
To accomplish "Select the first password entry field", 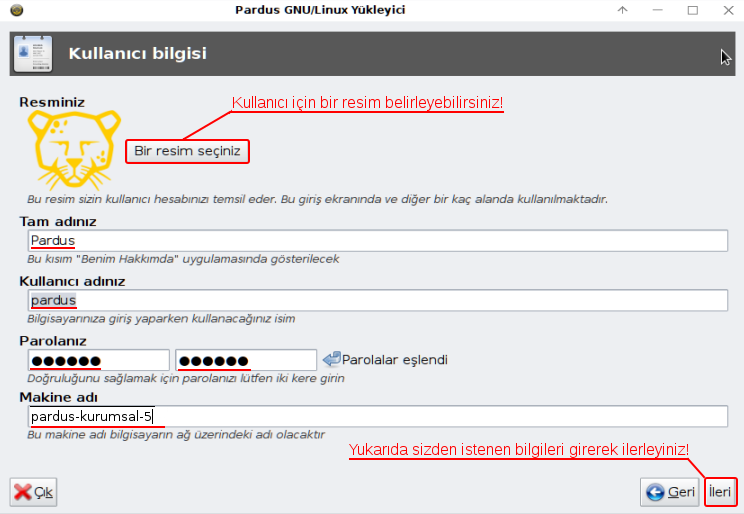I will tap(98, 360).
